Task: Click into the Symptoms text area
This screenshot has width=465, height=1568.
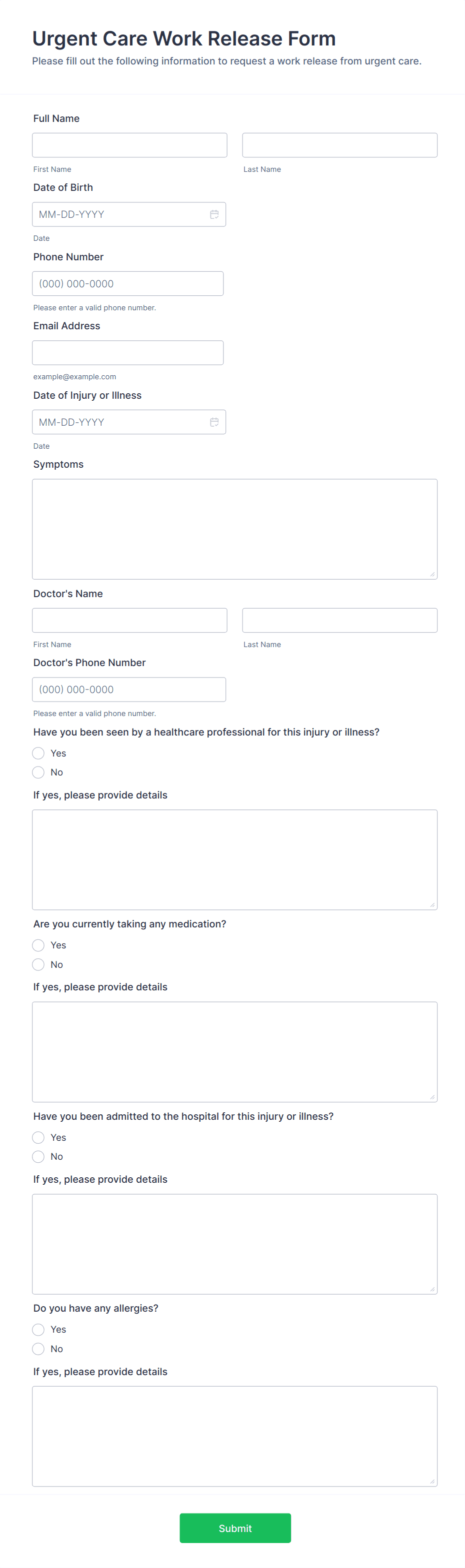Action: (234, 528)
